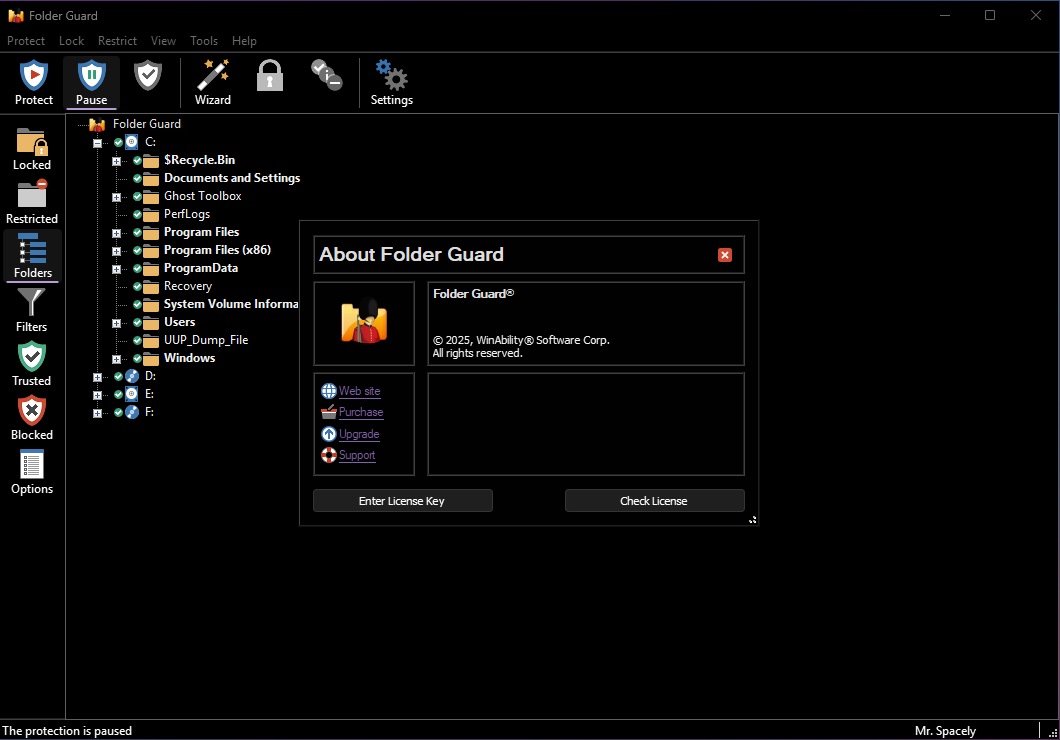
Task: Click green status check of Recovery
Action: (x=137, y=287)
